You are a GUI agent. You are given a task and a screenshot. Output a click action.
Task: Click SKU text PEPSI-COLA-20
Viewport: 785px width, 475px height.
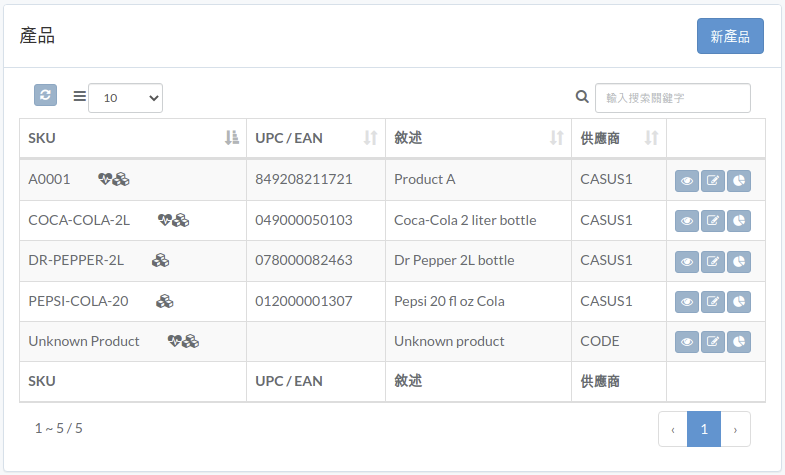point(79,301)
